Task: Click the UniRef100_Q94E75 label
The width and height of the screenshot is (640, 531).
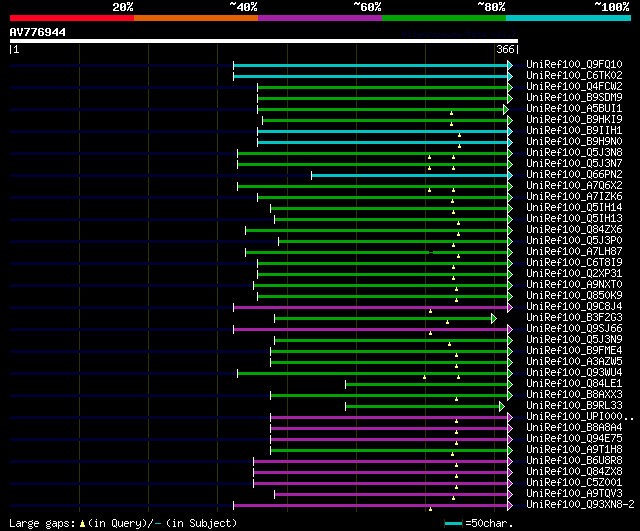Action: [x=574, y=439]
